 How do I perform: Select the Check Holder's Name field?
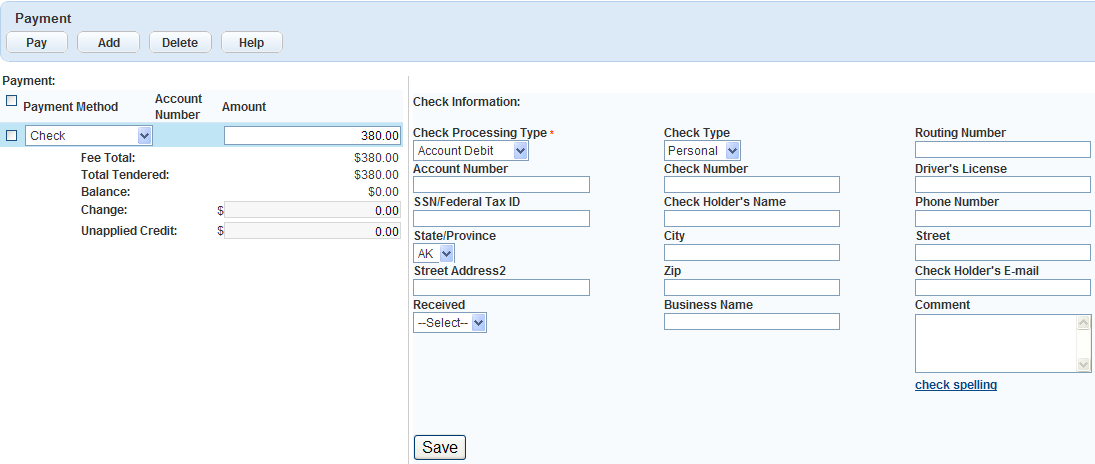751,219
